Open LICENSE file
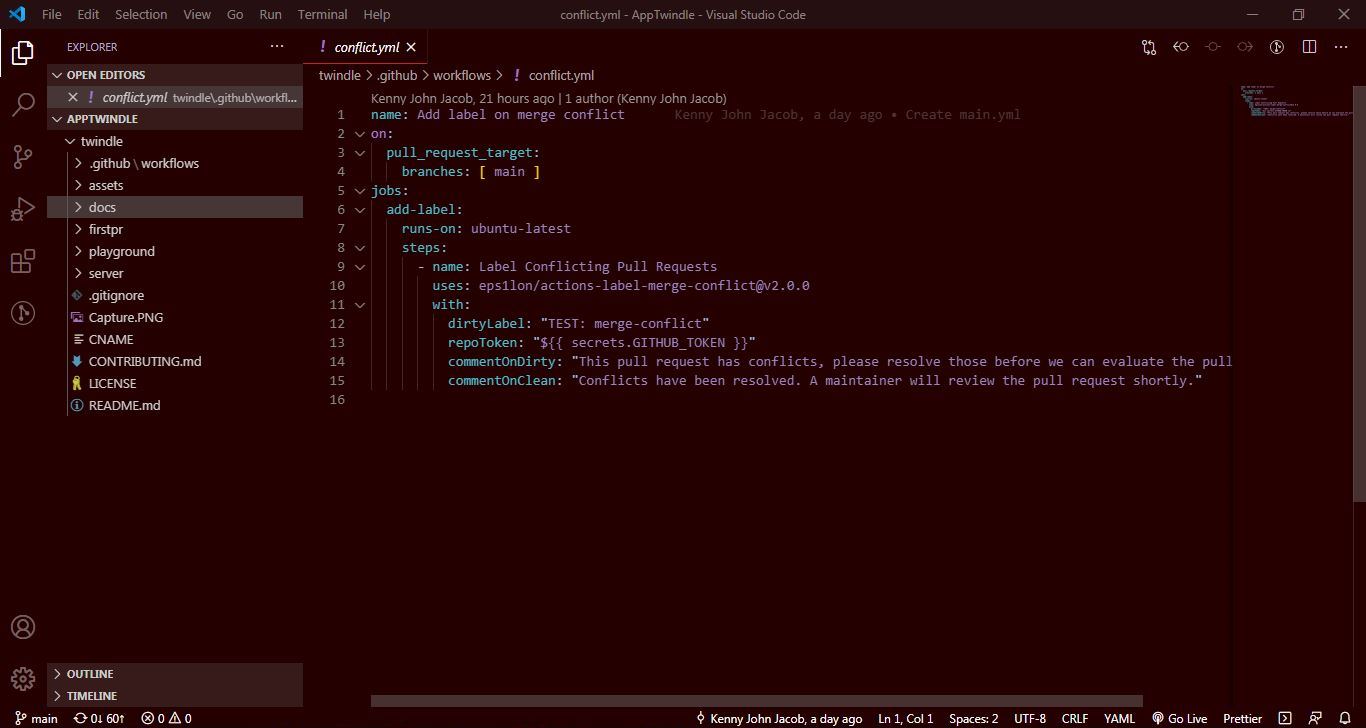The height and width of the screenshot is (728, 1366). (175, 383)
